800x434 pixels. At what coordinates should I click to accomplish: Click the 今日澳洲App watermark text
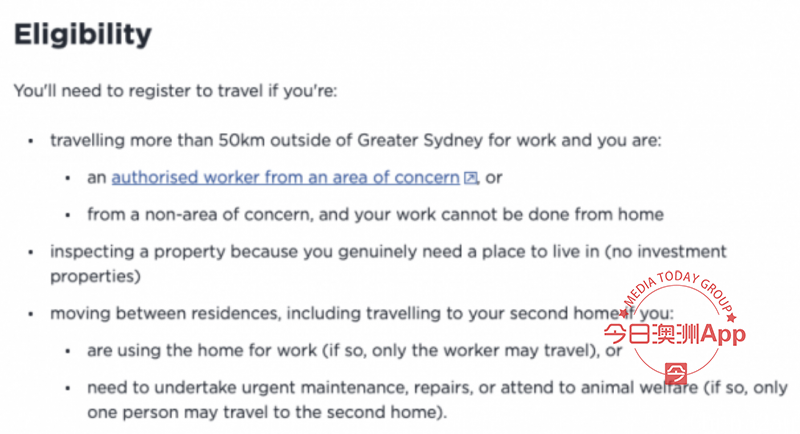point(675,335)
